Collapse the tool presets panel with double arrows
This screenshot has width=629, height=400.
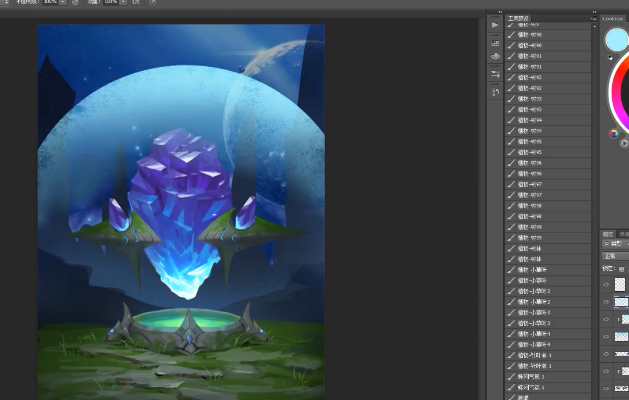pyautogui.click(x=594, y=12)
